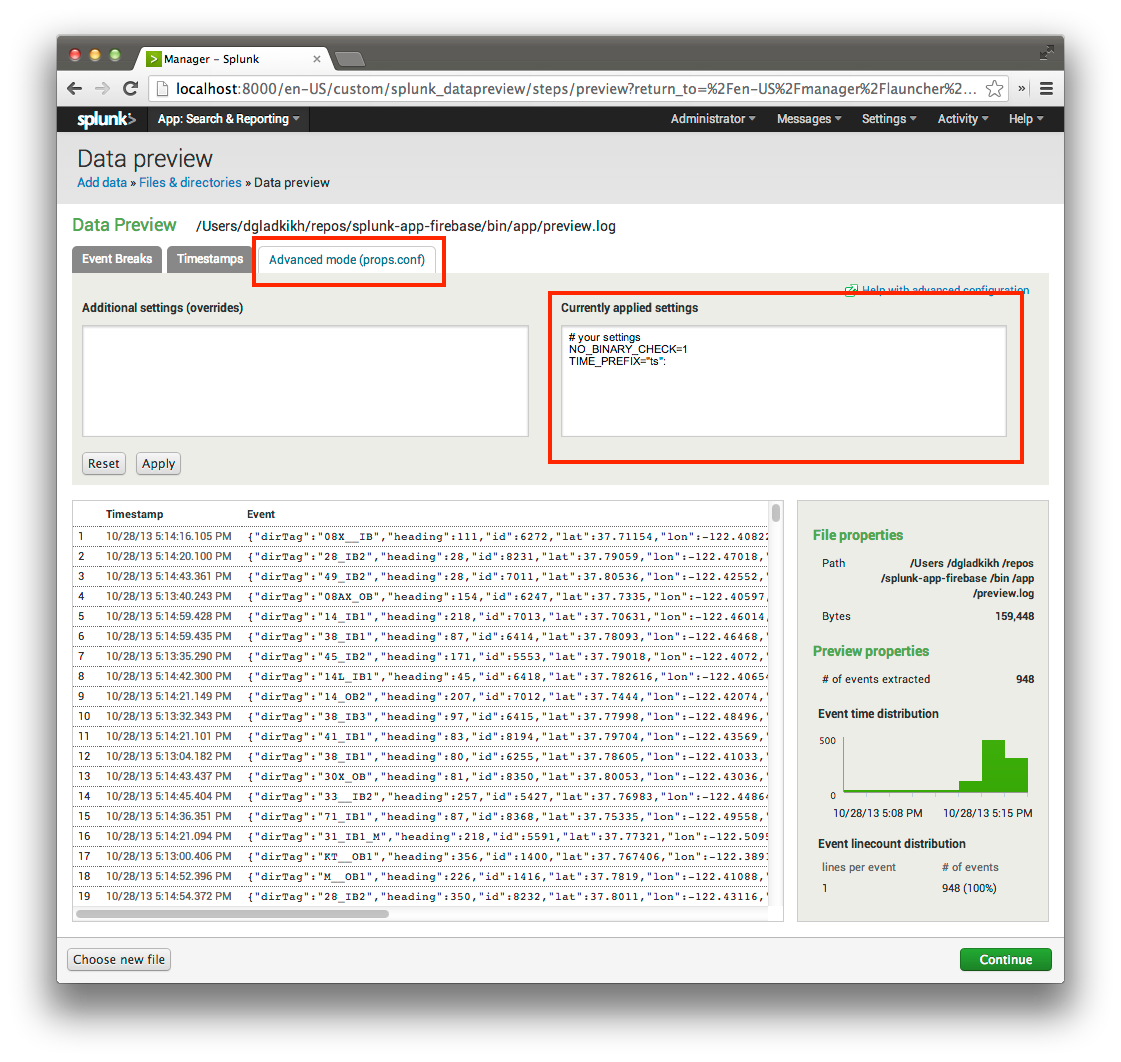Select event row with timestamp 5:13:04.182 PM

[x=420, y=757]
